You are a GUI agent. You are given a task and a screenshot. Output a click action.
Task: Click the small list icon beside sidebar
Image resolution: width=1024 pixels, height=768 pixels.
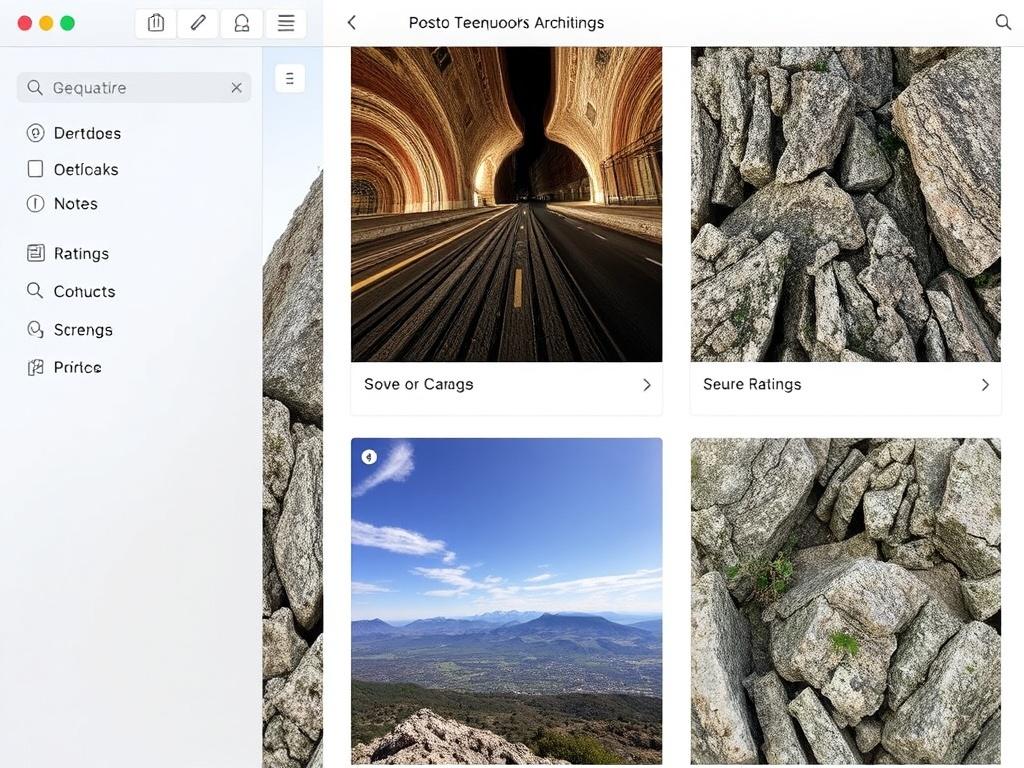click(289, 78)
